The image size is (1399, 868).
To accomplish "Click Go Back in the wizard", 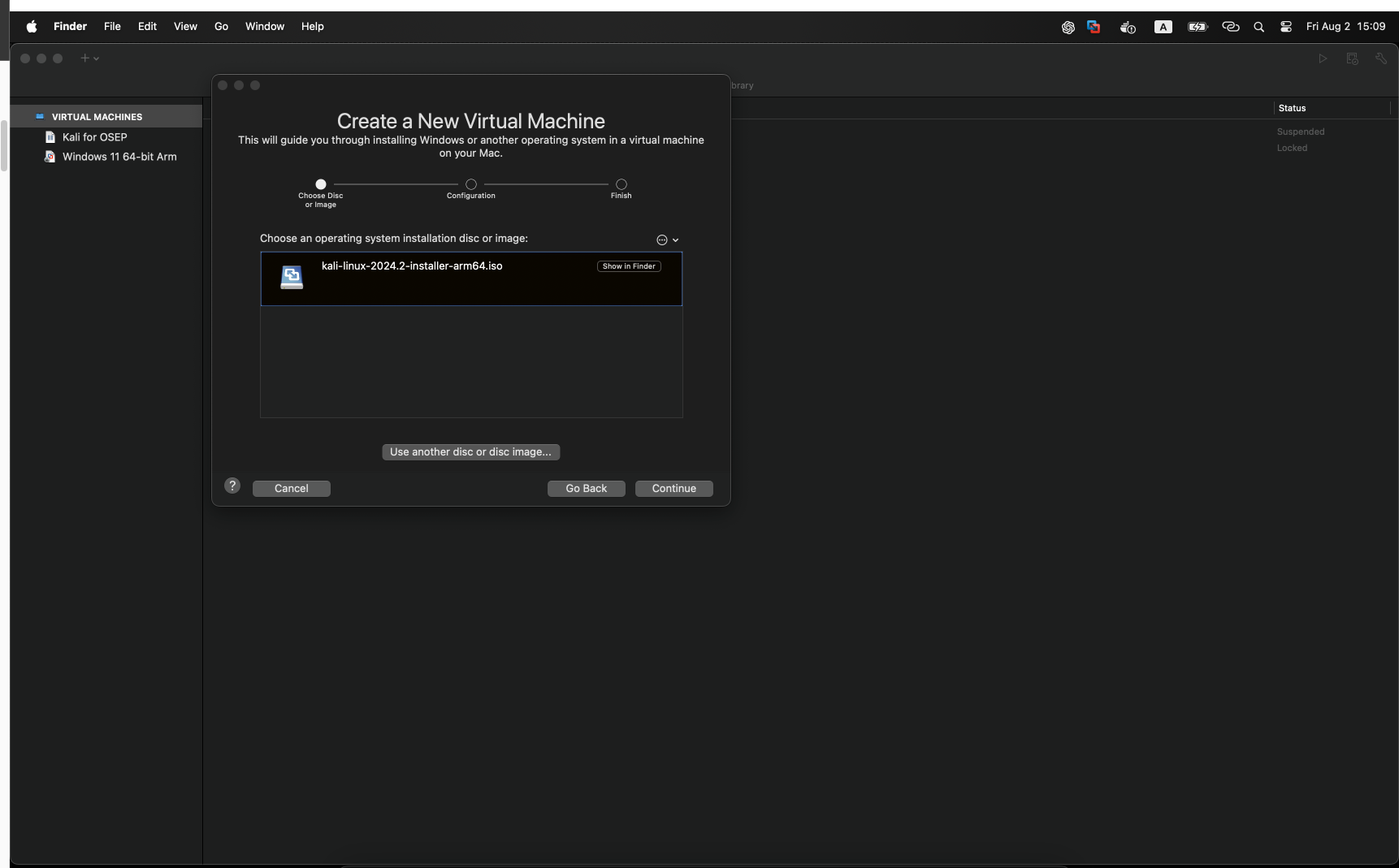I will [x=586, y=488].
